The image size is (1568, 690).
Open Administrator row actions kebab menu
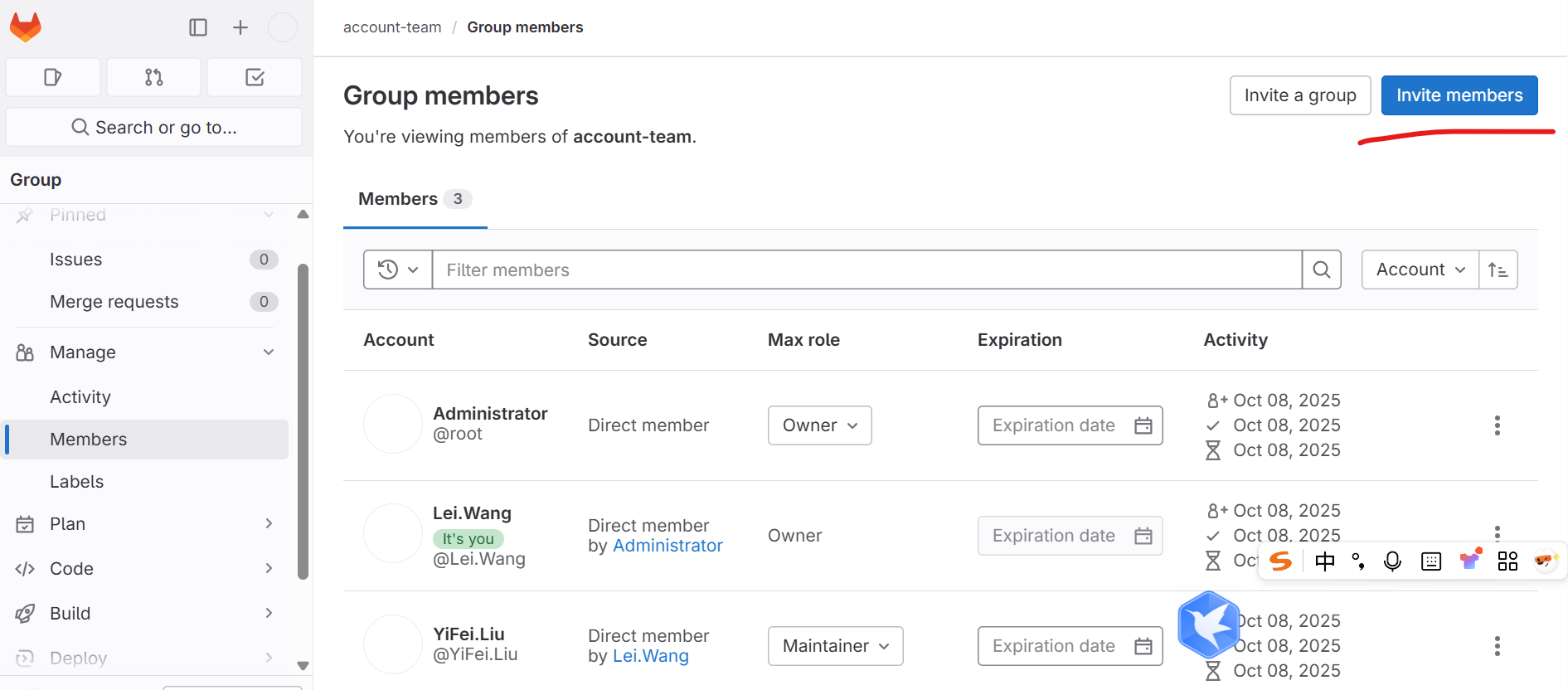pos(1498,425)
